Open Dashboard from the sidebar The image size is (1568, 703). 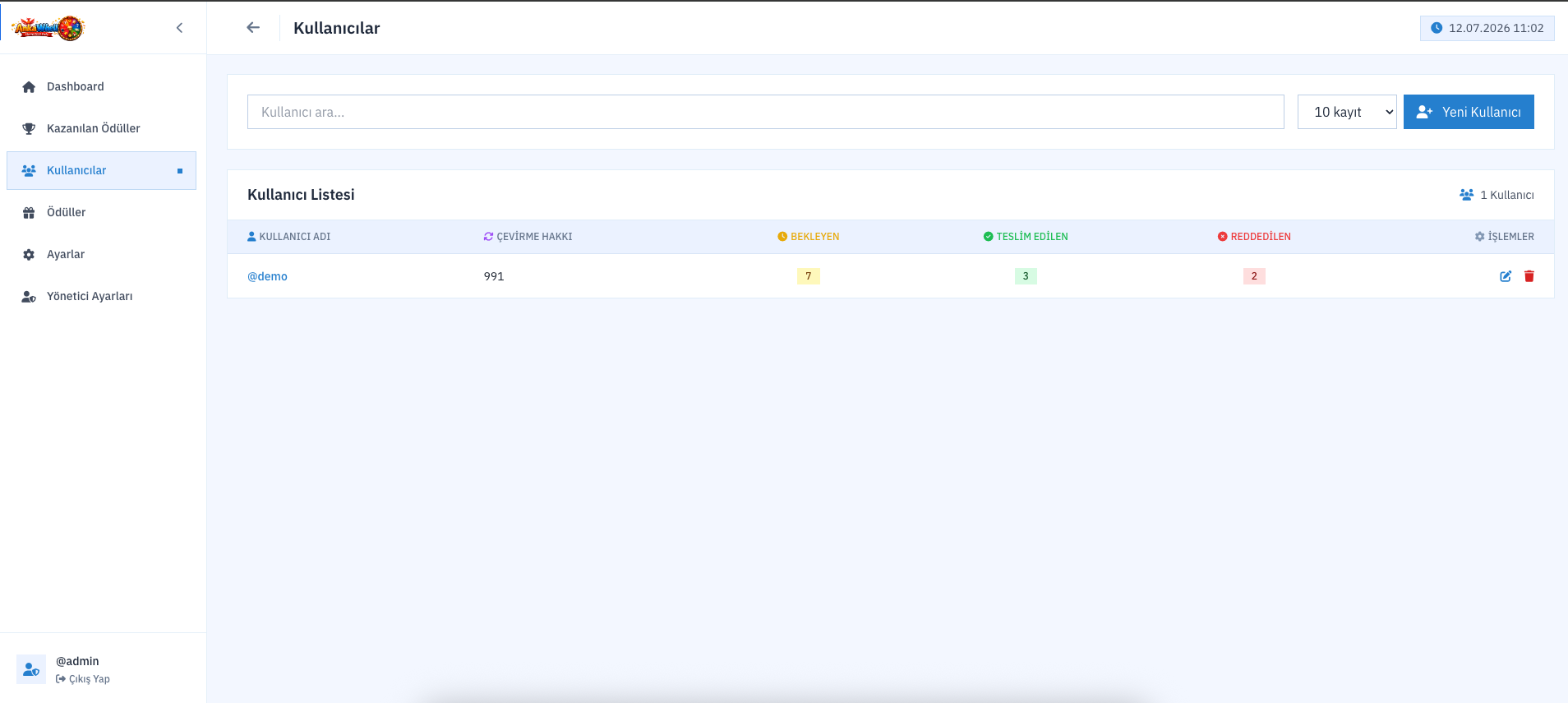[x=101, y=86]
